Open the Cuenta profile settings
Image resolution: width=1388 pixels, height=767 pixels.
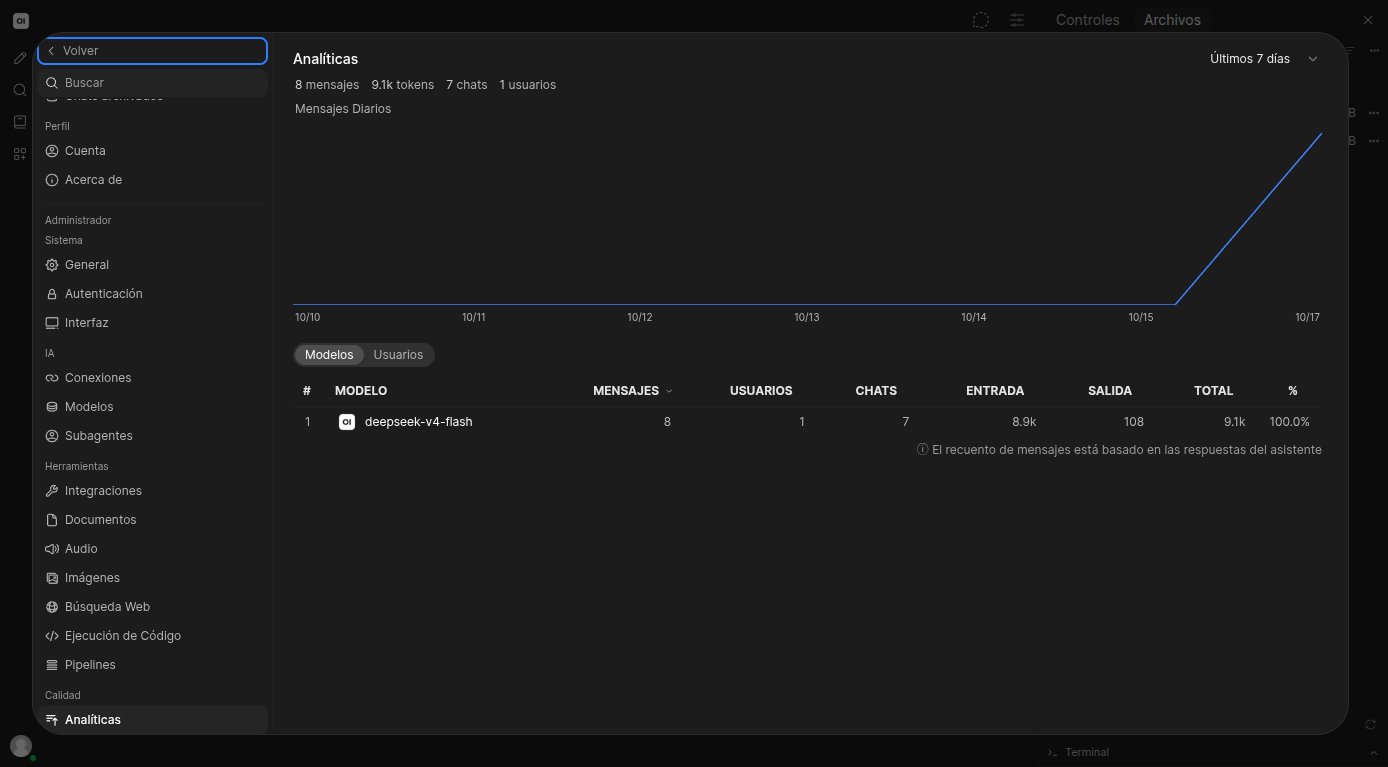tap(152, 151)
